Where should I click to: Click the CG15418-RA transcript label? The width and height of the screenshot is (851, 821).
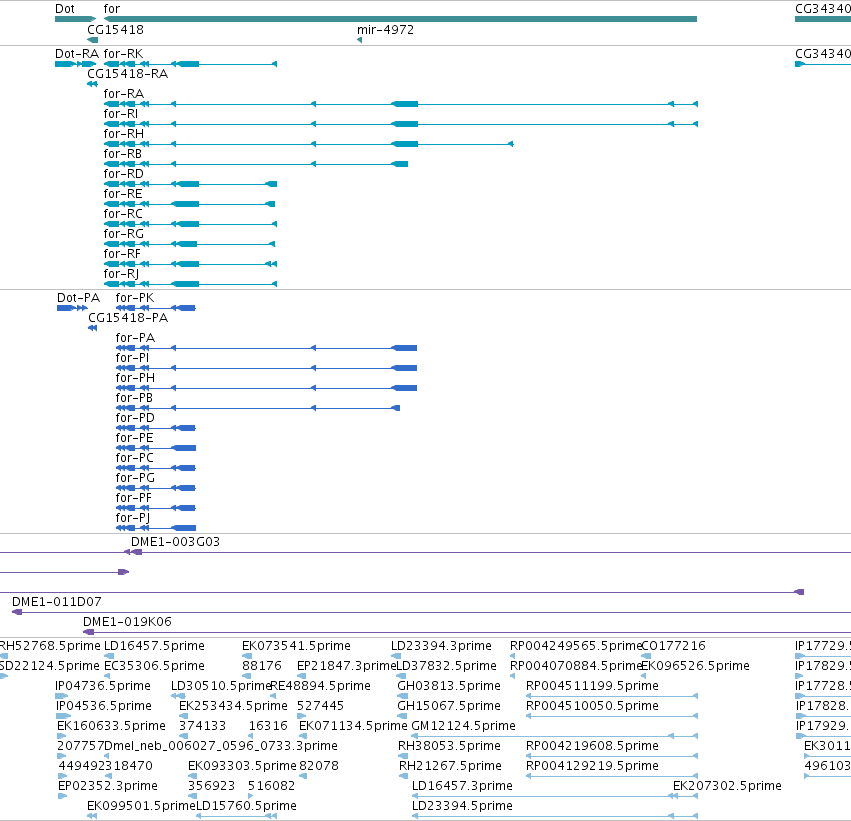tap(127, 74)
